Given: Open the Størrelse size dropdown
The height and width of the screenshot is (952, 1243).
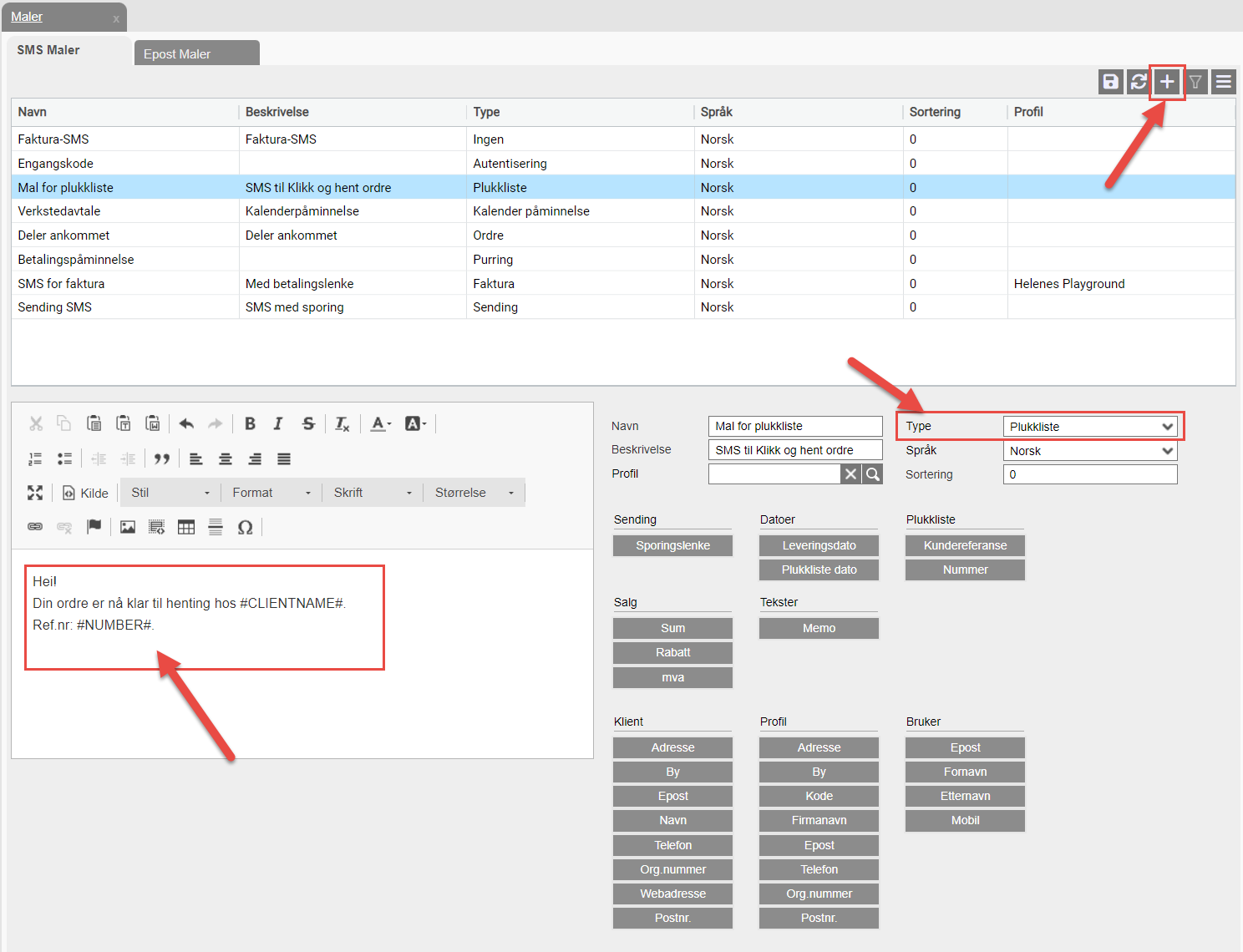Looking at the screenshot, I should 474,493.
